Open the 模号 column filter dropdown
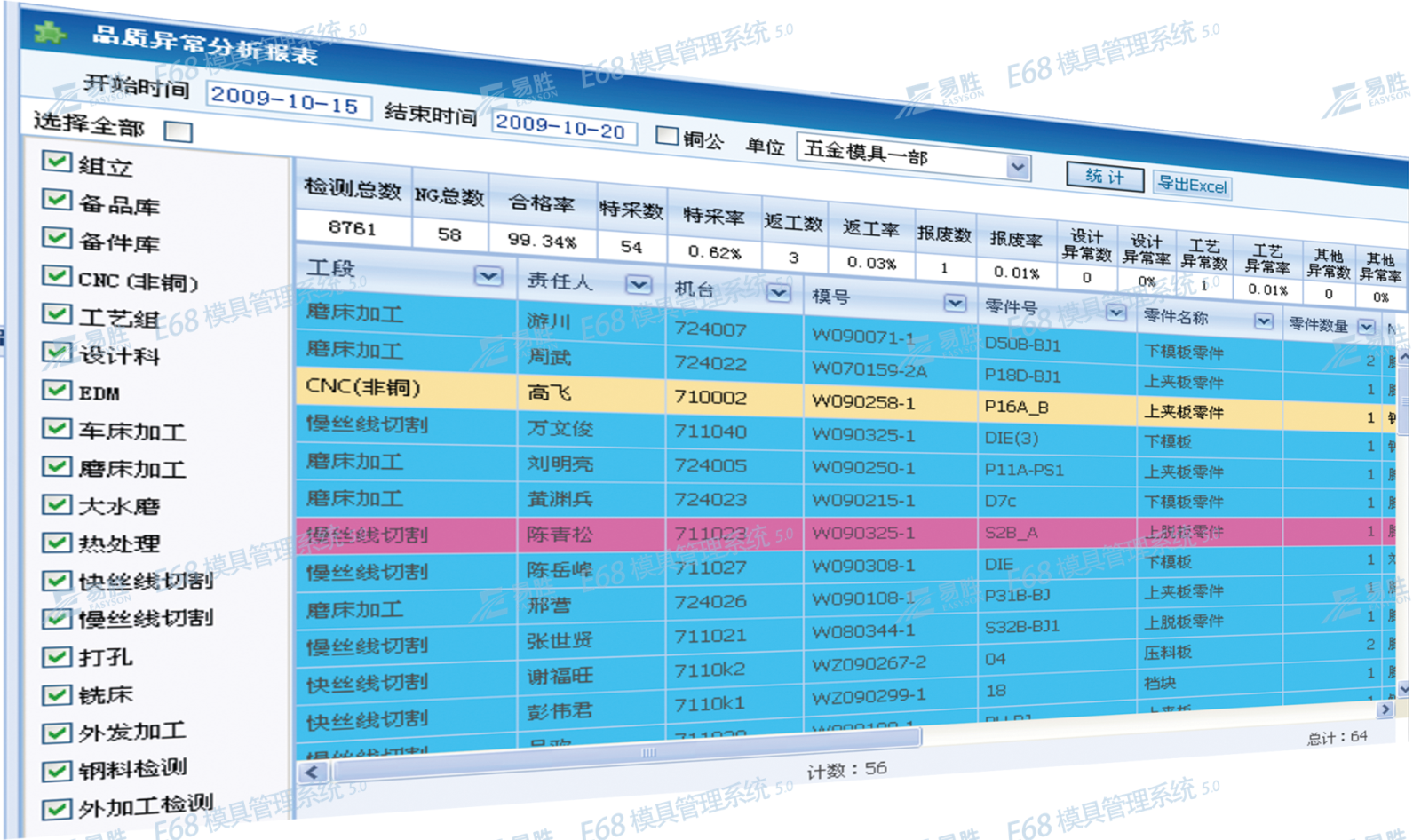1421x840 pixels. (x=955, y=304)
